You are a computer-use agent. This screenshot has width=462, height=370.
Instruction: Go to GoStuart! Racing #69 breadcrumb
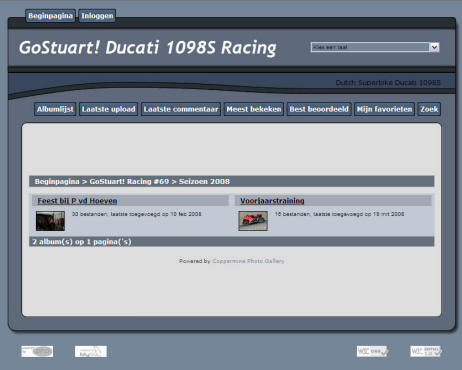point(129,181)
